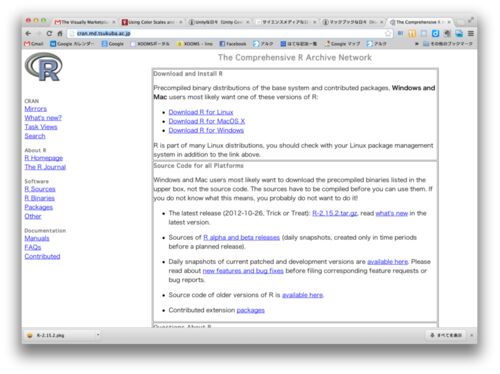Close the downloads bar
The width and height of the screenshot is (500, 374).
(x=471, y=335)
